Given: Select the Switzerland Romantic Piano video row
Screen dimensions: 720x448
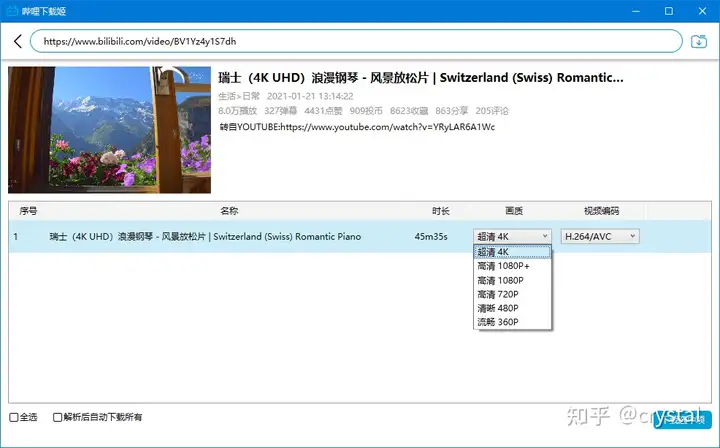Looking at the screenshot, I should pos(360,236).
